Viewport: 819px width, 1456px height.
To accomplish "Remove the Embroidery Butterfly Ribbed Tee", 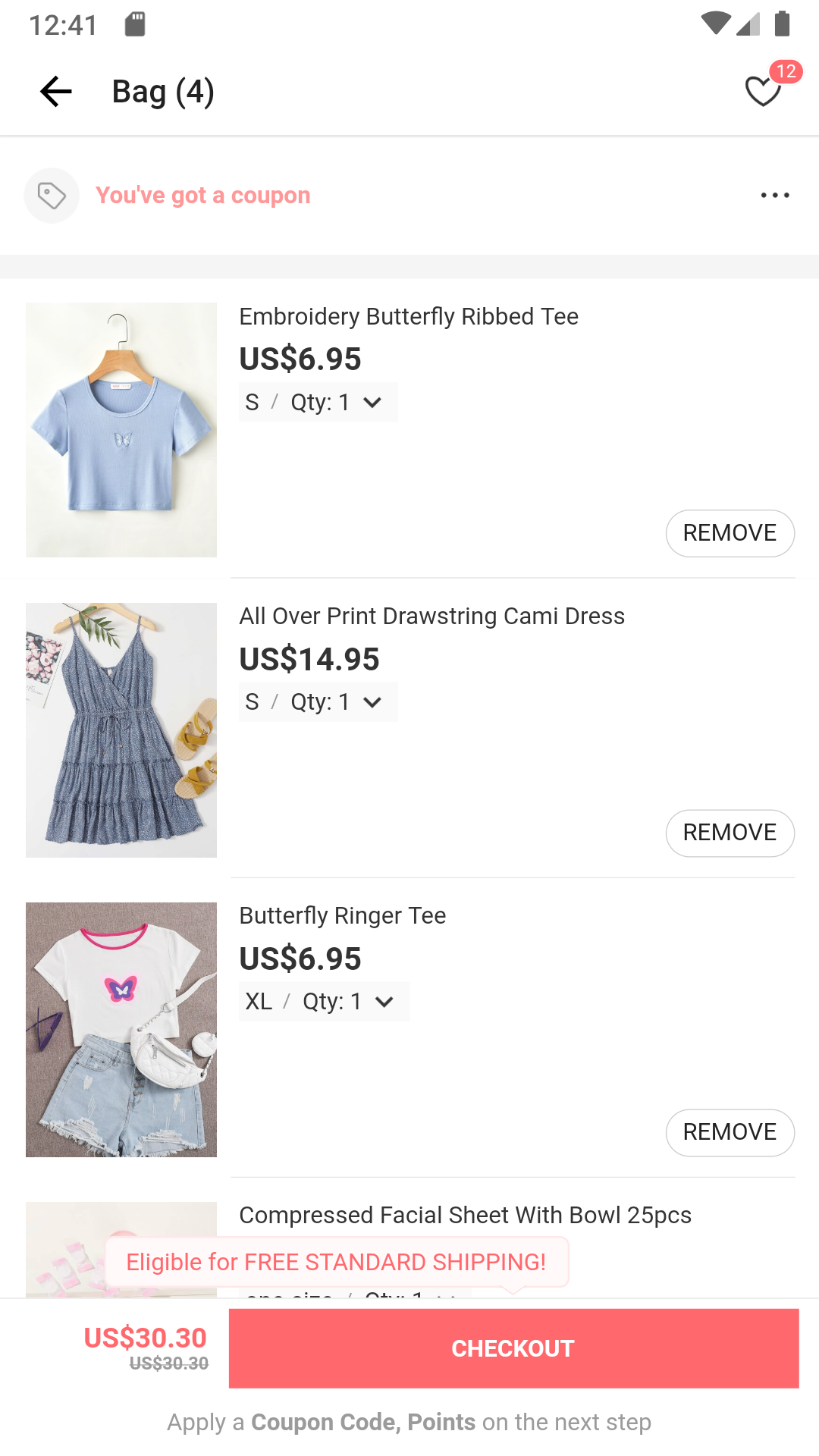I will [x=730, y=533].
